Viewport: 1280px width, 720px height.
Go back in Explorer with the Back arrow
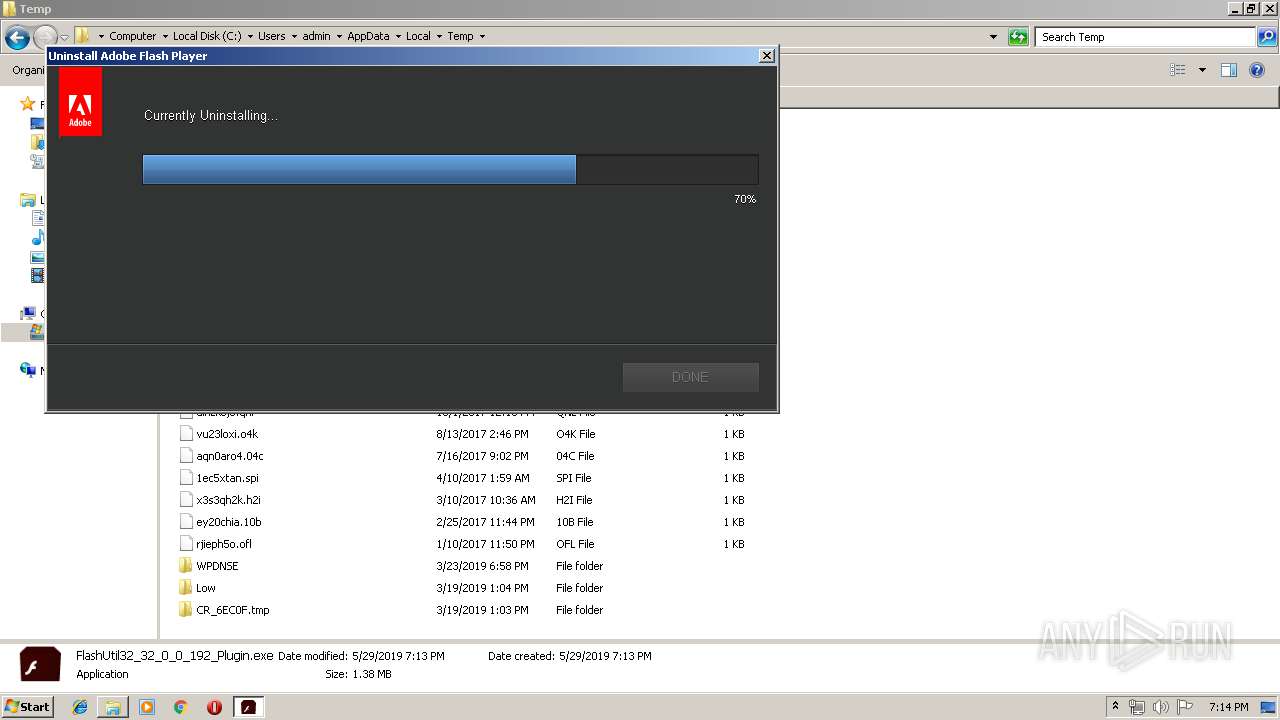[17, 38]
